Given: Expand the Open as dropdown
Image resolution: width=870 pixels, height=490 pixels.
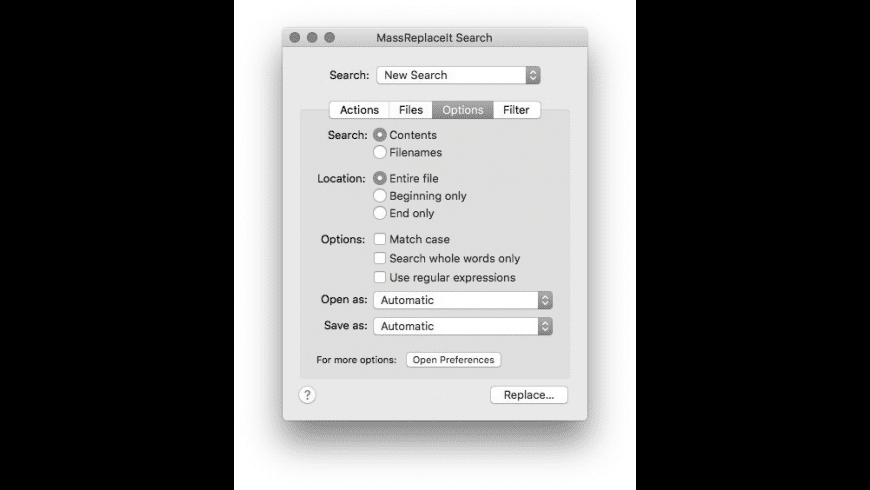Looking at the screenshot, I should click(x=463, y=300).
